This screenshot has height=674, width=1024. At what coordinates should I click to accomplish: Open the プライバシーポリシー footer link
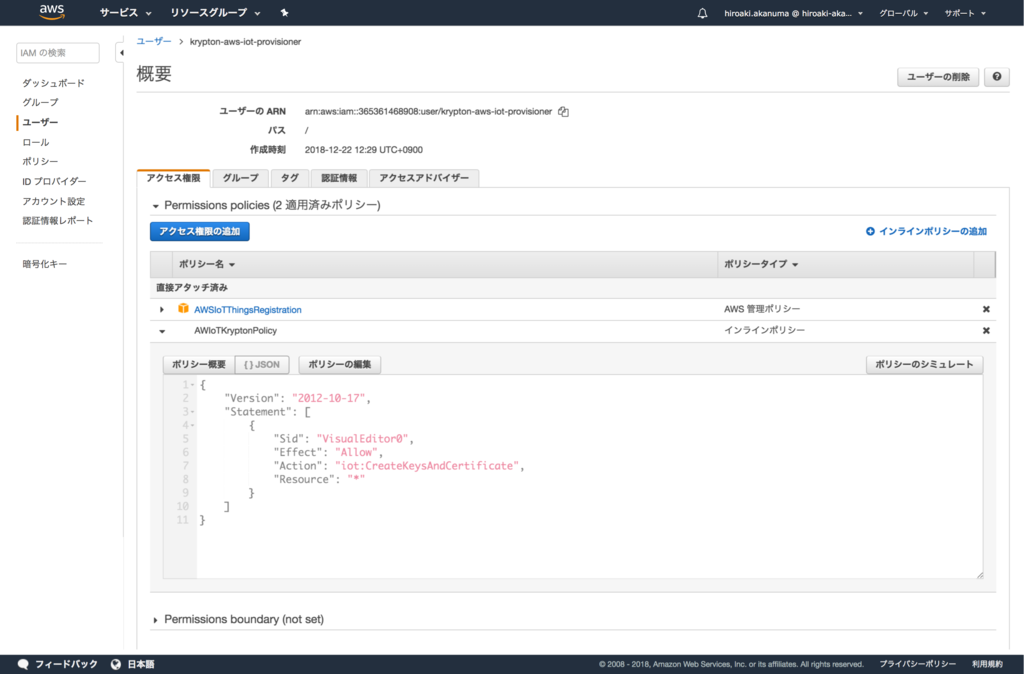coord(917,664)
